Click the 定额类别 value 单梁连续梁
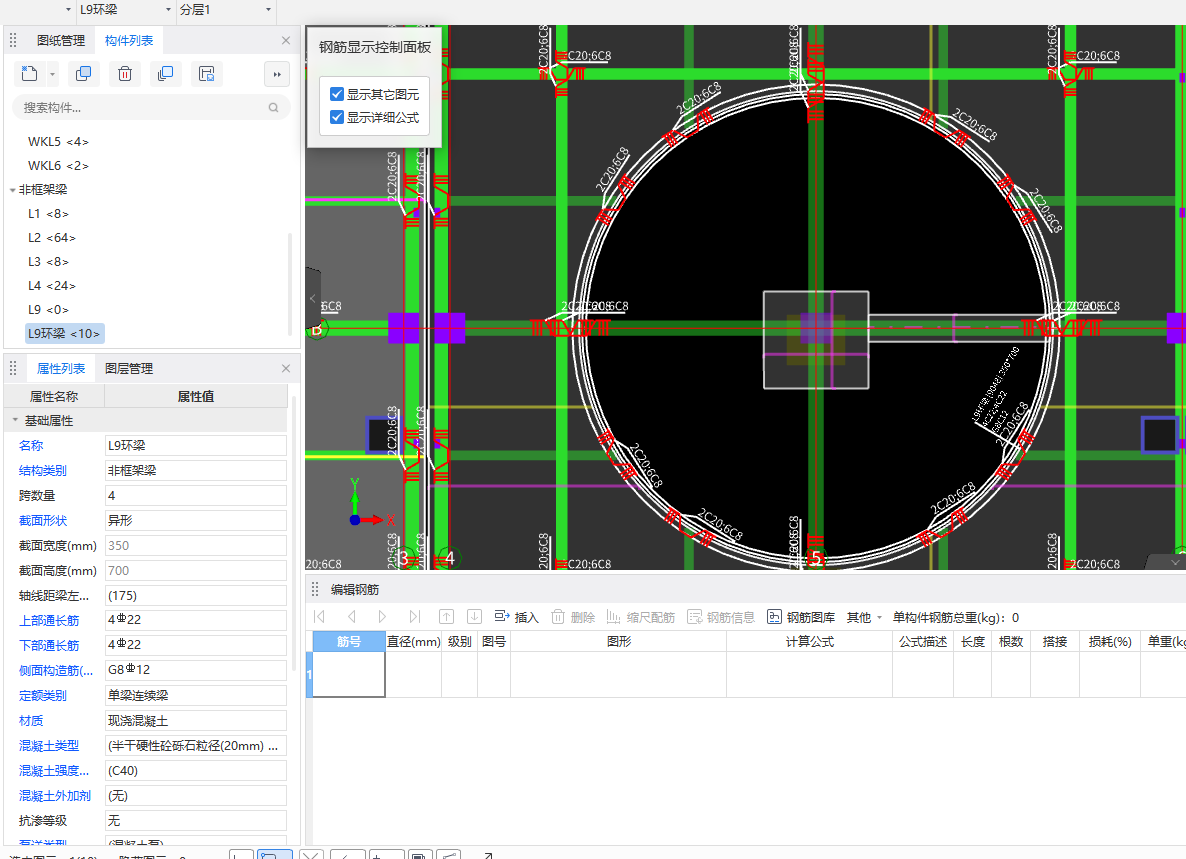The image size is (1186, 859). (x=196, y=696)
